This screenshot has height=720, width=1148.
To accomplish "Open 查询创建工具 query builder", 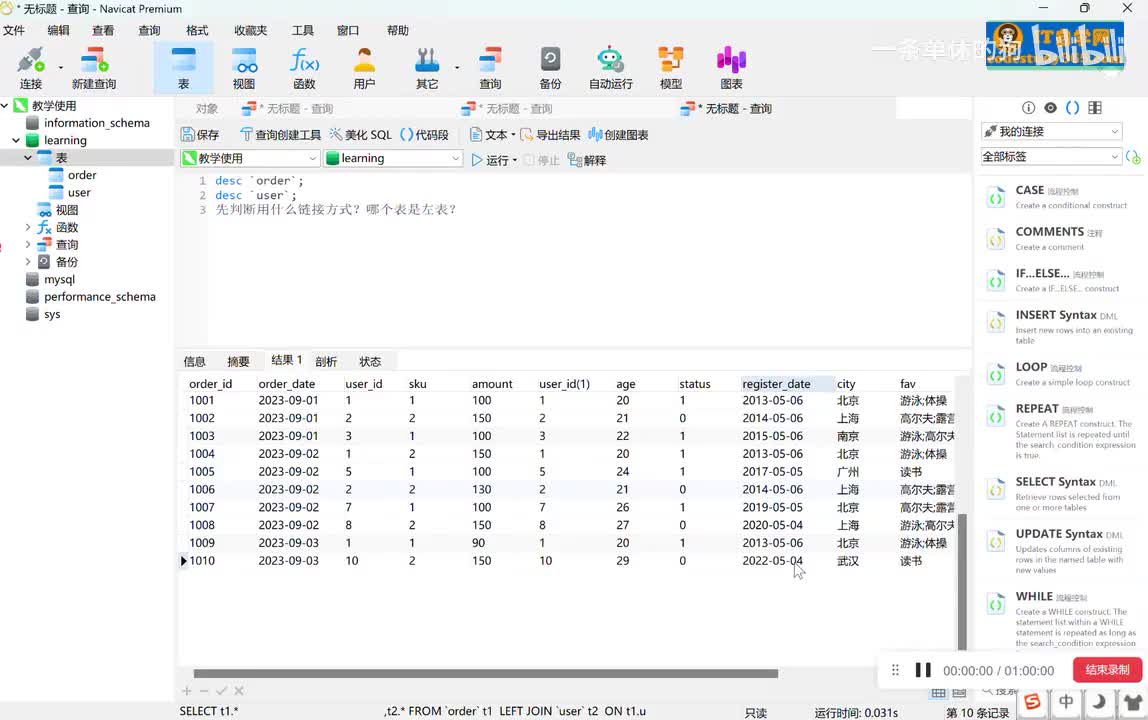I will coord(280,135).
